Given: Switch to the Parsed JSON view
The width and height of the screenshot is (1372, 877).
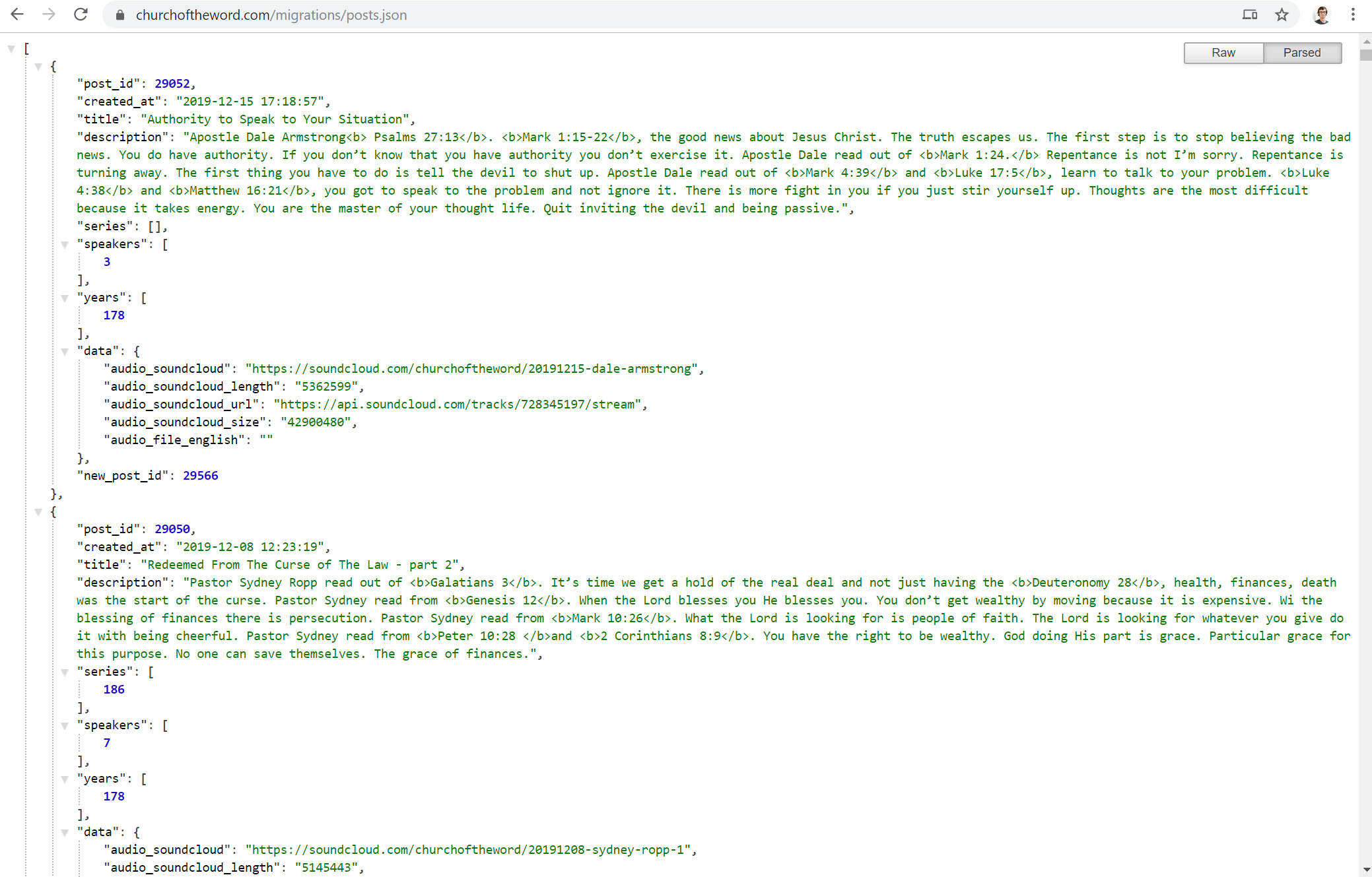Looking at the screenshot, I should point(1302,53).
